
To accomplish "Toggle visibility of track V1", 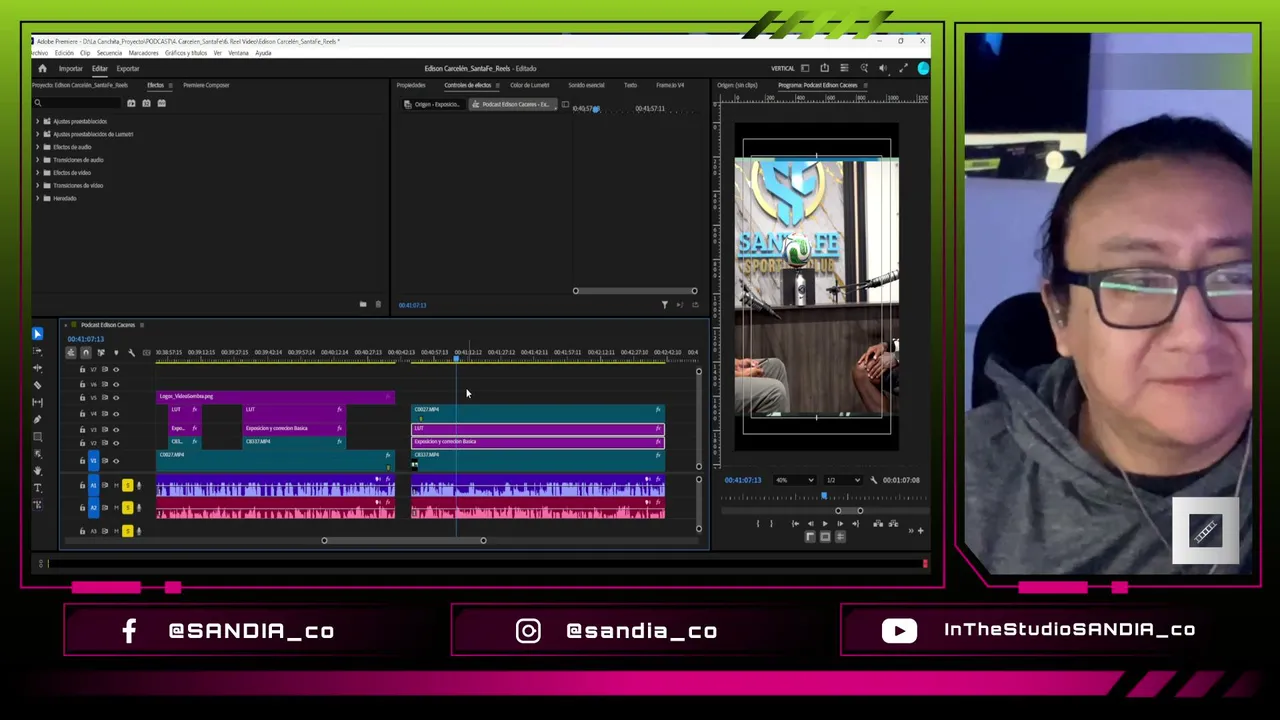I will point(116,461).
